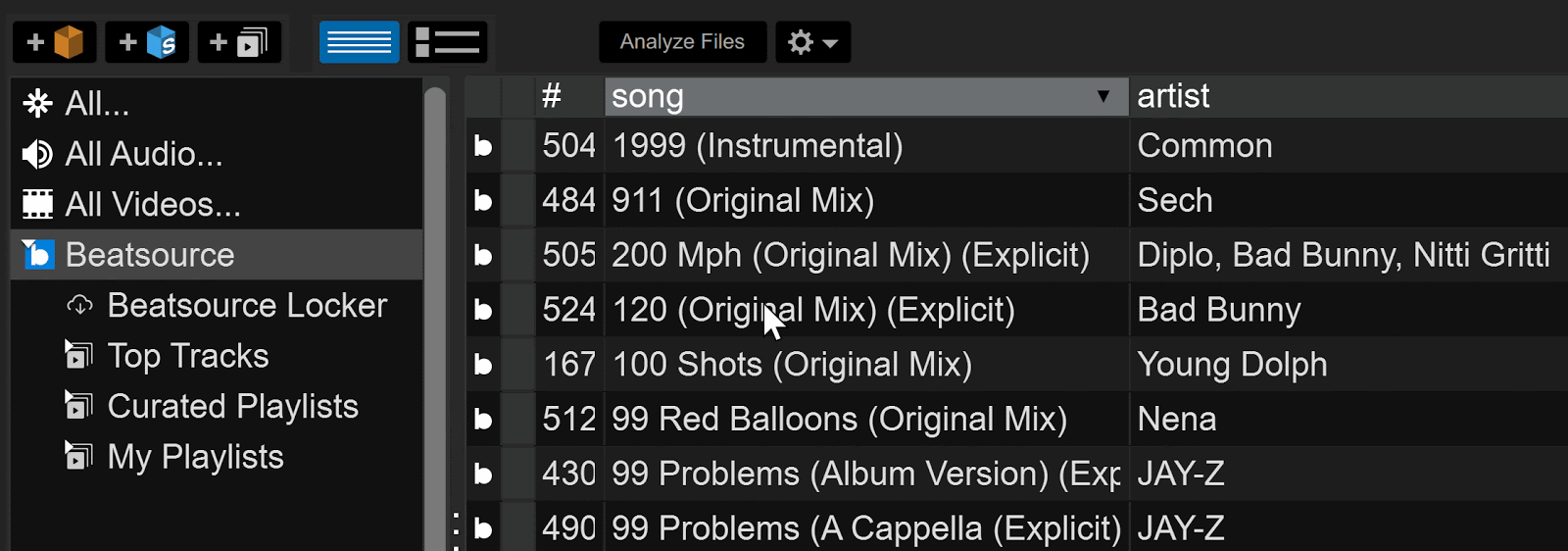Image resolution: width=1568 pixels, height=551 pixels.
Task: Click the Beatsource icon on the 99 Problems (Album Version) row
Action: tap(483, 475)
